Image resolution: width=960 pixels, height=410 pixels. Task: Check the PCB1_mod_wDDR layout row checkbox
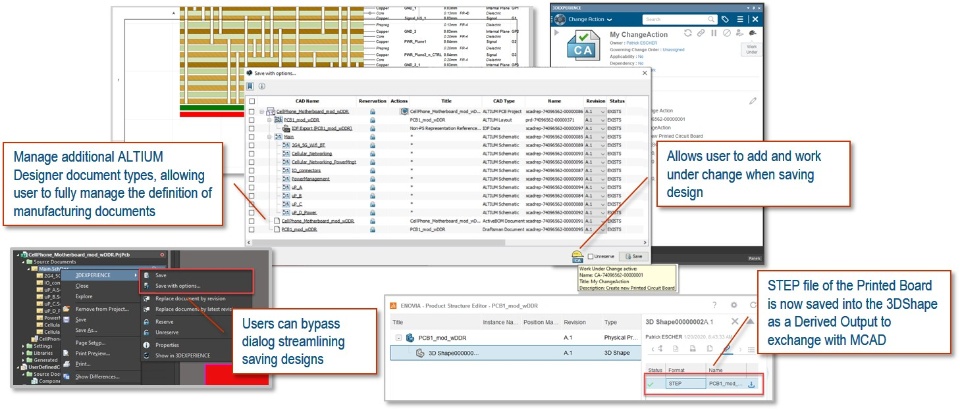(252, 120)
